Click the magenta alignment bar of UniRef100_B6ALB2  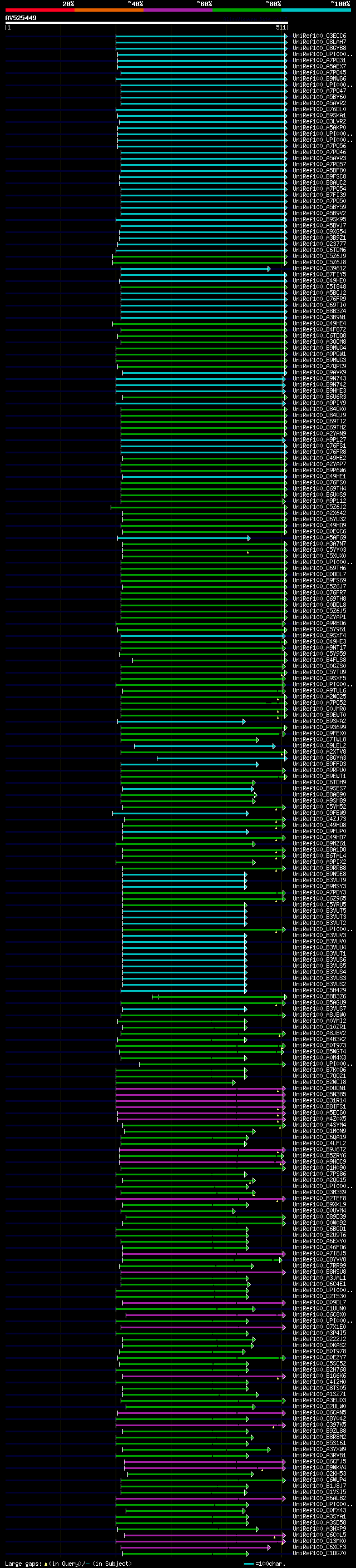tap(201, 1498)
